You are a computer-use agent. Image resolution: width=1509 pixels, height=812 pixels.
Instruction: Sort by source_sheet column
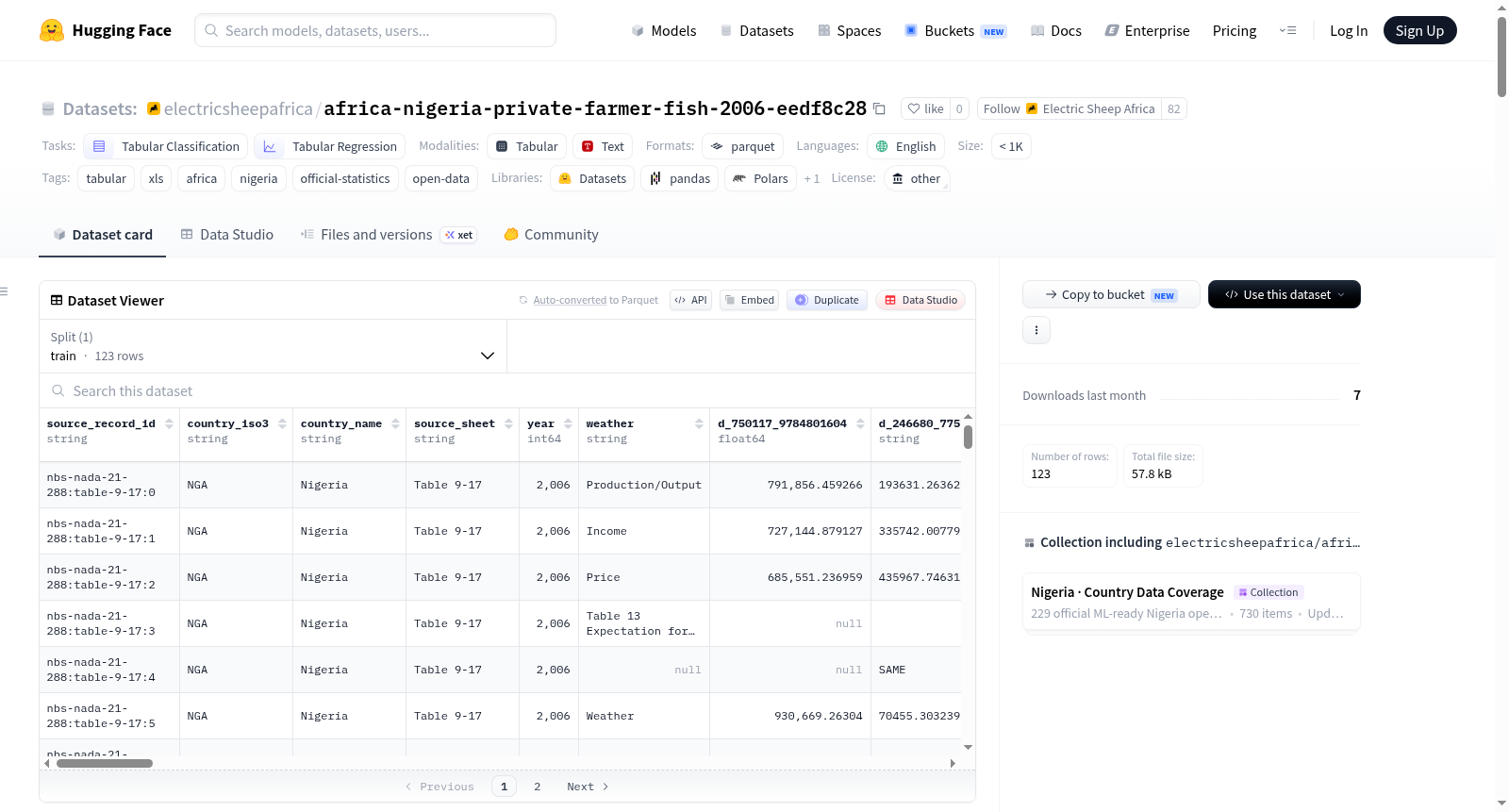point(508,423)
